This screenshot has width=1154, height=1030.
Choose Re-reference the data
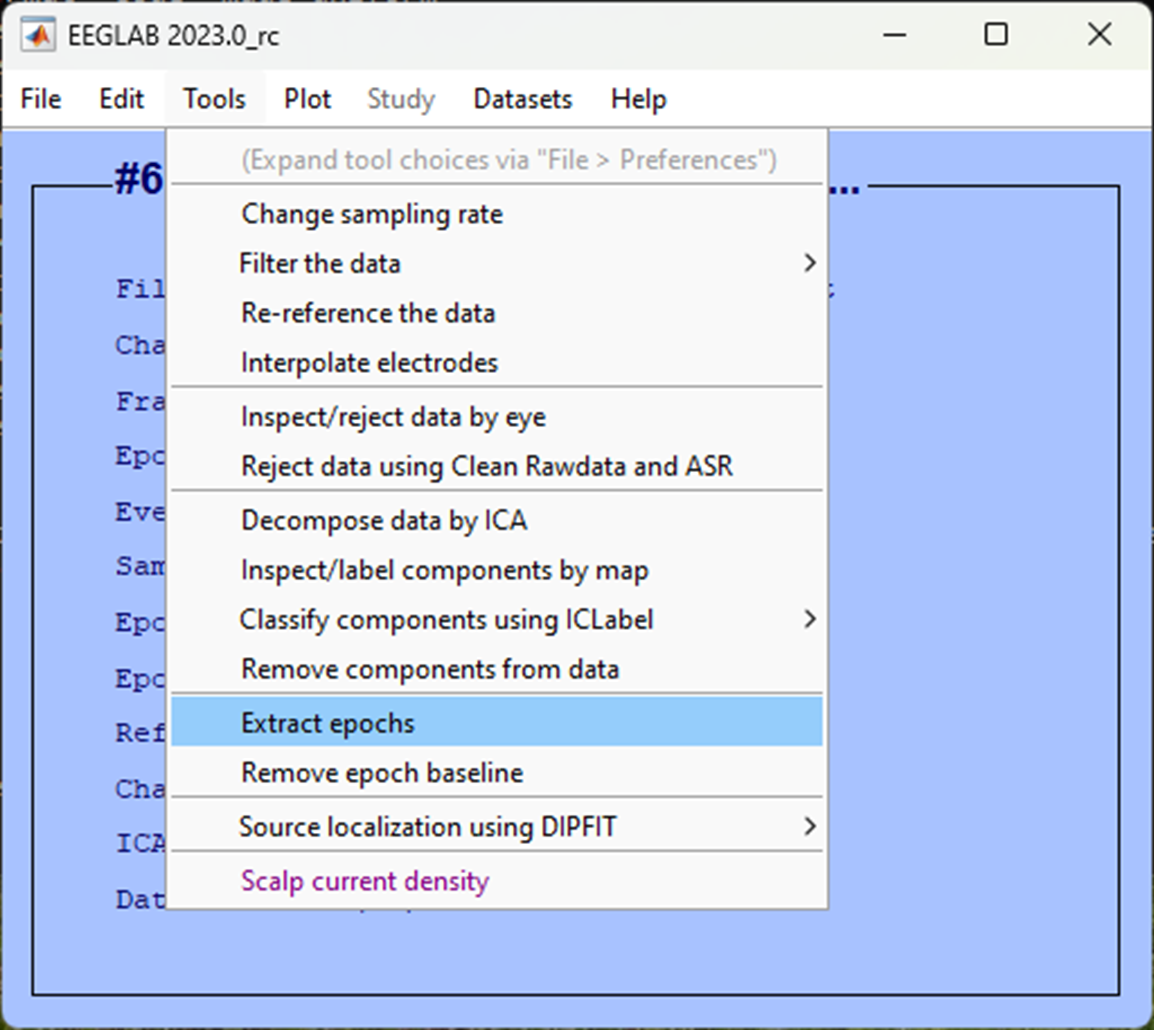tap(367, 313)
